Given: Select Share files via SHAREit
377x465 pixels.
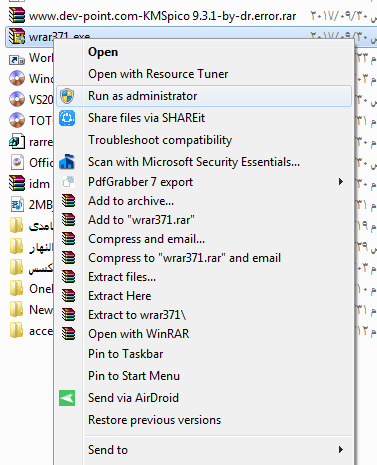Looking at the screenshot, I should (204, 118).
